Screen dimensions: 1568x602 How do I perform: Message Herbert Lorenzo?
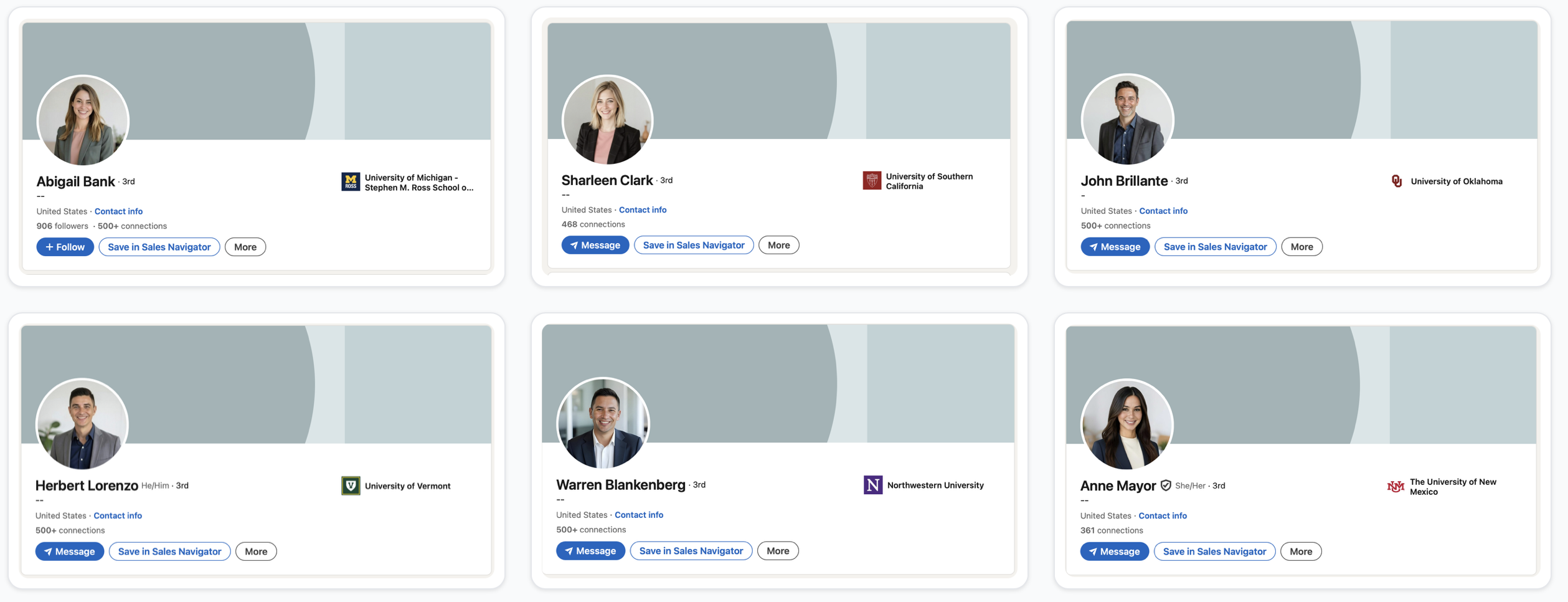pyautogui.click(x=69, y=551)
